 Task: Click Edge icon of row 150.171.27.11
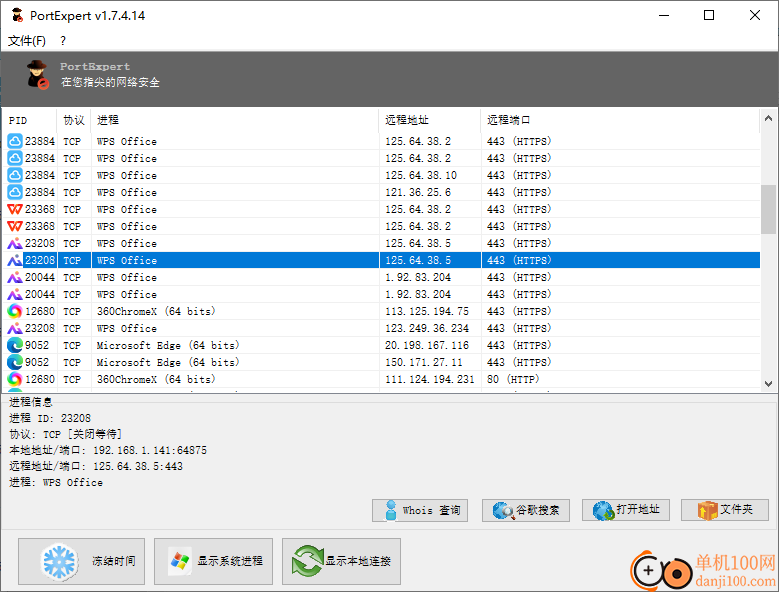[15, 362]
